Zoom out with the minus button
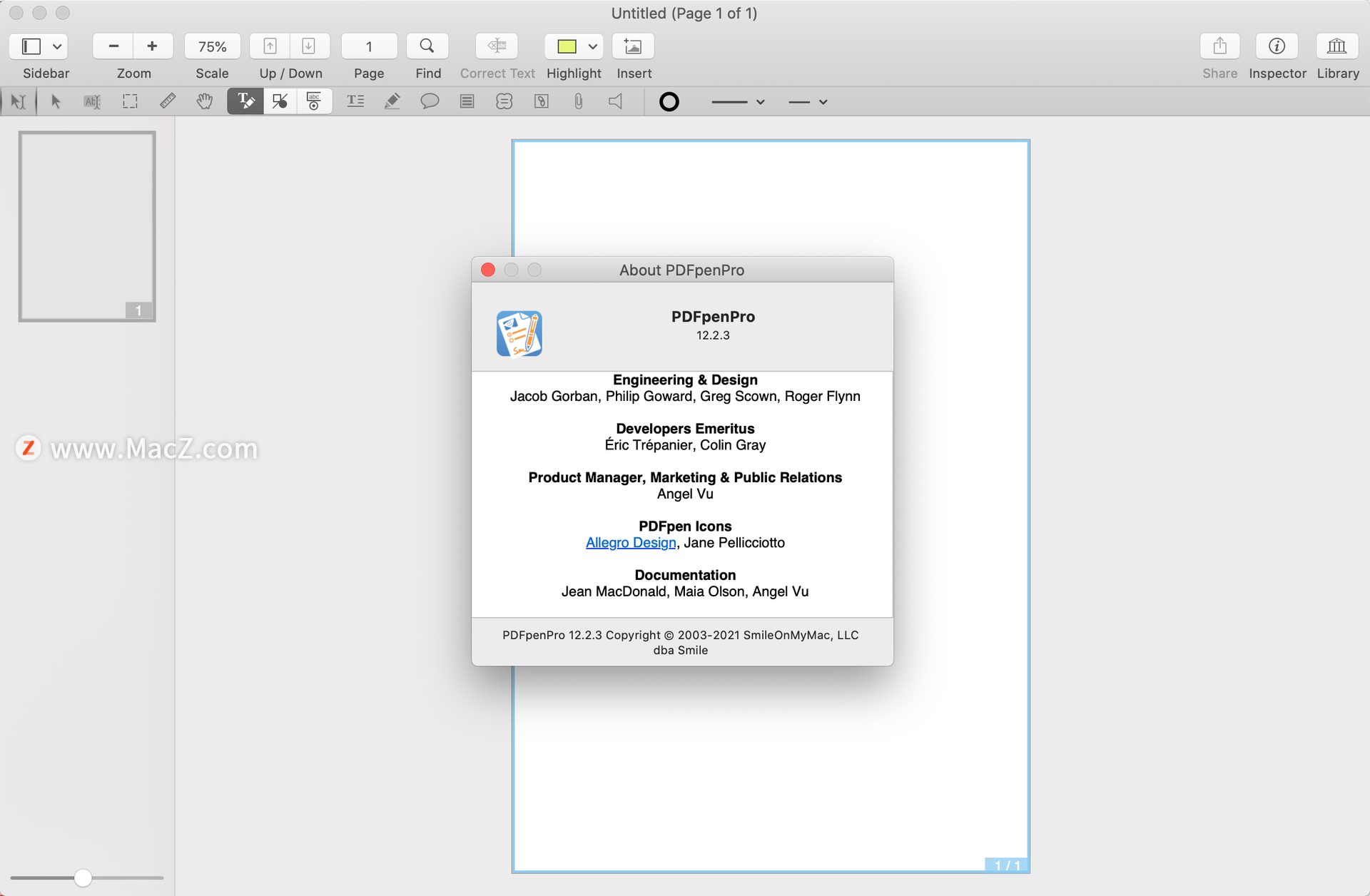 pos(113,46)
